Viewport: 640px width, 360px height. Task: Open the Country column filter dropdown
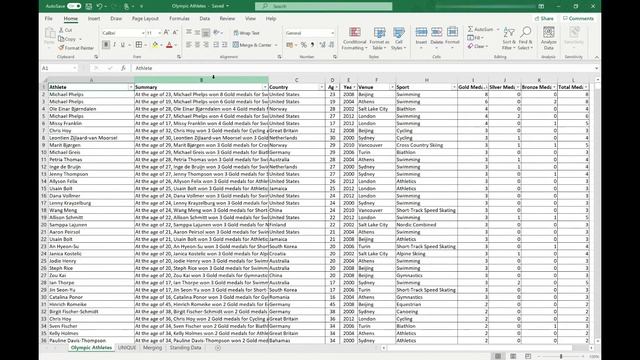pyautogui.click(x=322, y=87)
